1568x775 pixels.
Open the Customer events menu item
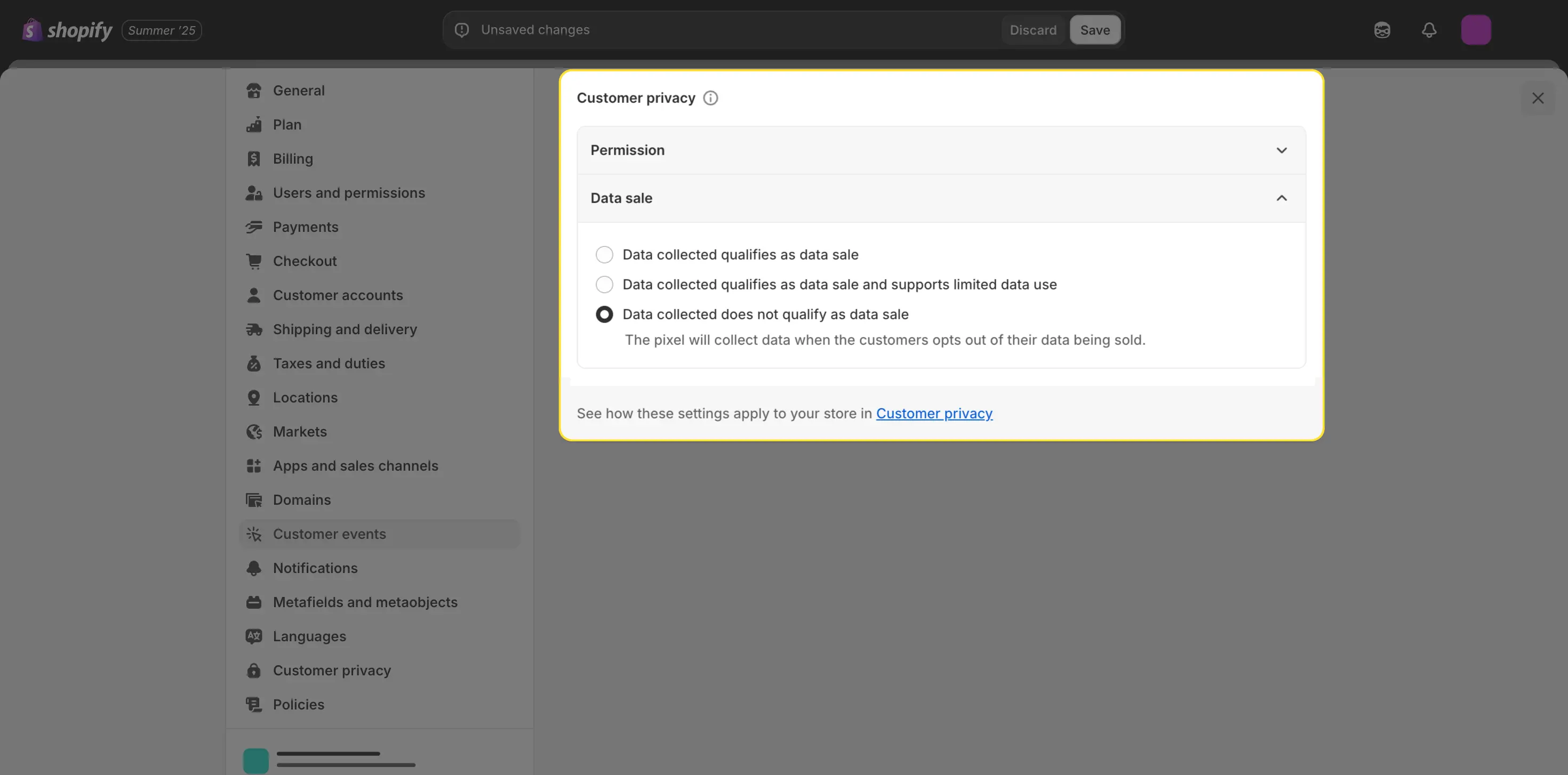[x=379, y=534]
